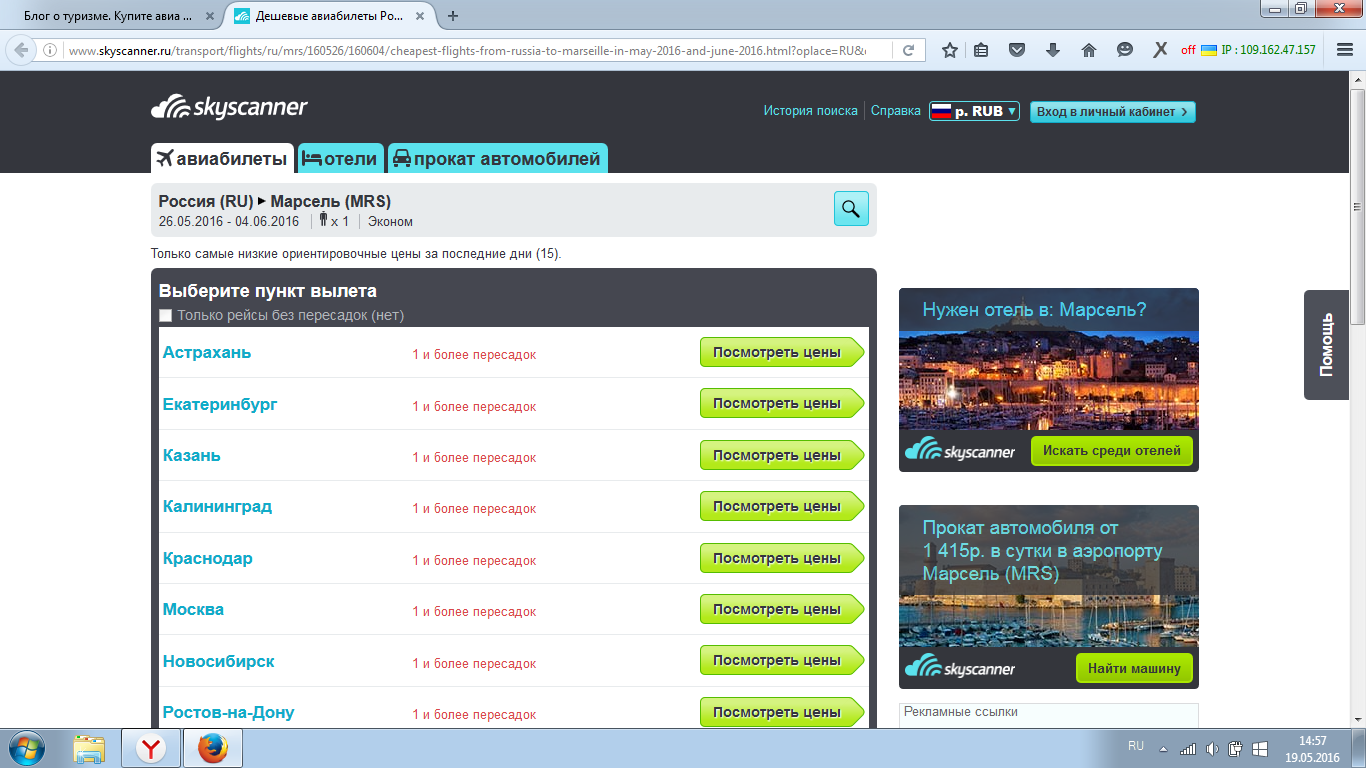1366x768 pixels.
Task: Open the Помощь side tab
Action: point(1326,344)
